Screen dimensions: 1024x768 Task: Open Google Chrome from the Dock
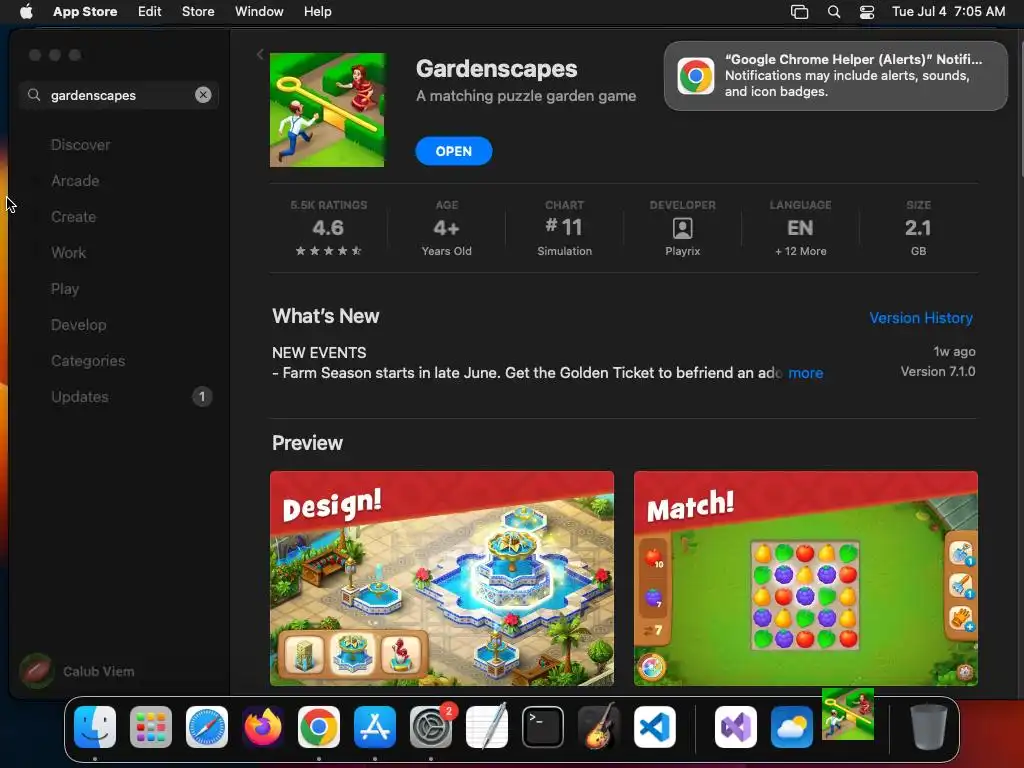319,727
